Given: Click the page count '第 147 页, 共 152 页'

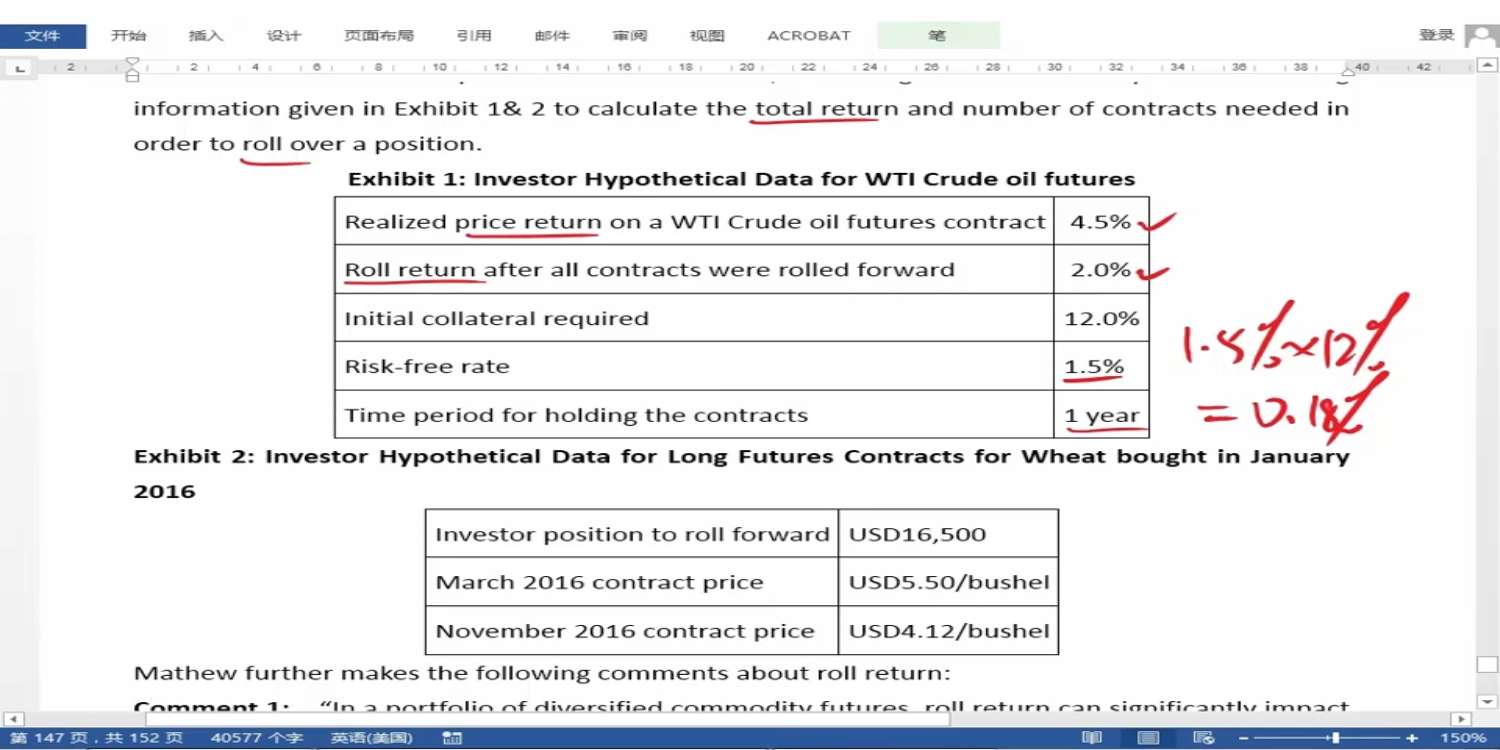Looking at the screenshot, I should click(96, 738).
